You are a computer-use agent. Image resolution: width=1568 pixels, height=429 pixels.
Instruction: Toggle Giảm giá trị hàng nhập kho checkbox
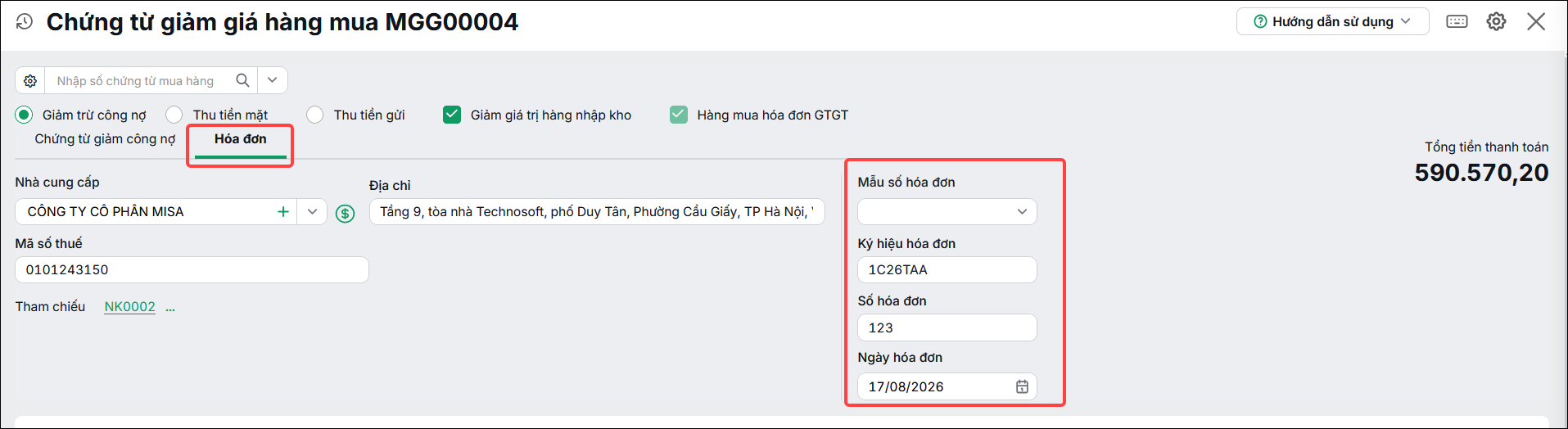452,115
